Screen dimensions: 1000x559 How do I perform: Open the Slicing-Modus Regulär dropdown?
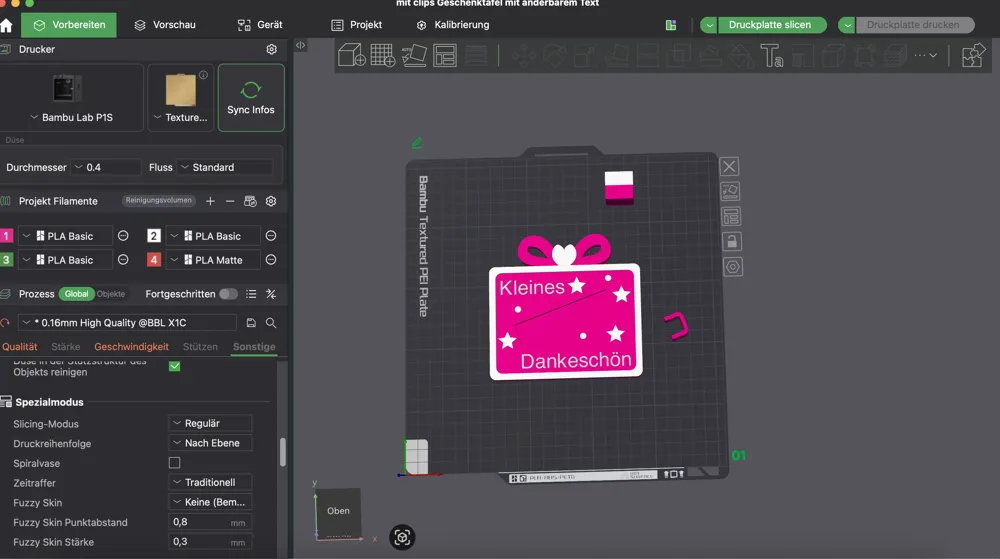[x=210, y=423]
